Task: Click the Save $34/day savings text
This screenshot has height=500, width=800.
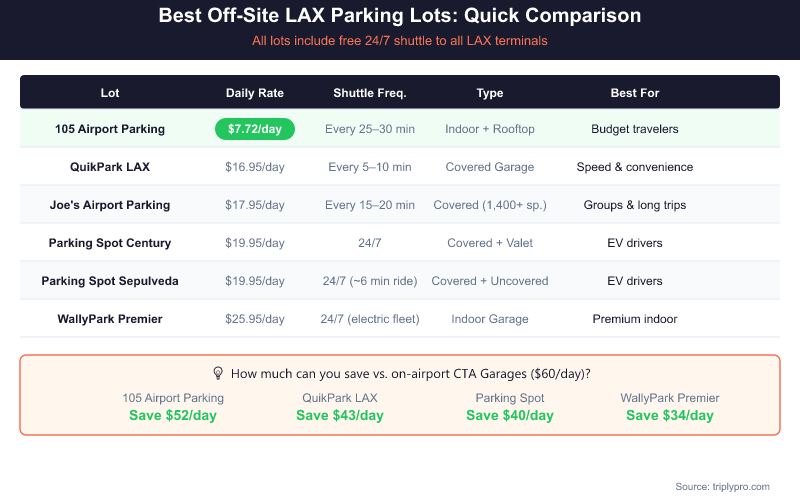Action: [x=670, y=415]
